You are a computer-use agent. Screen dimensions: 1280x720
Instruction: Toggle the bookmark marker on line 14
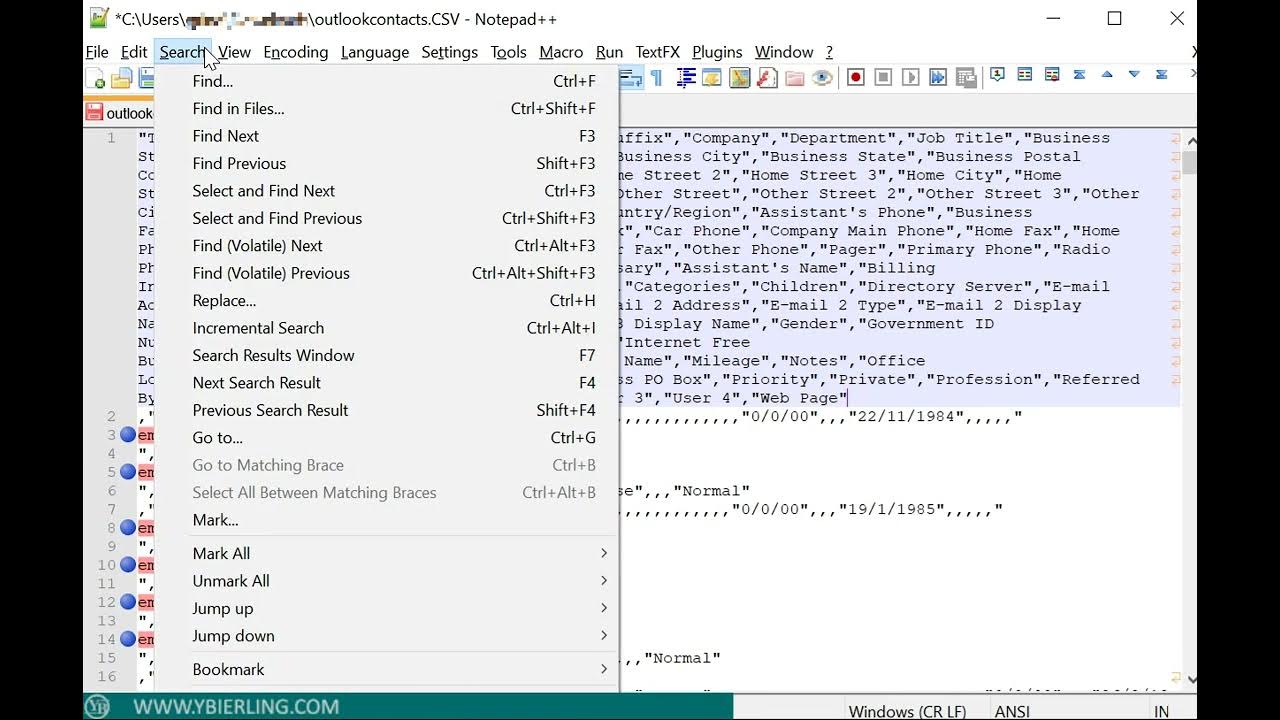128,639
